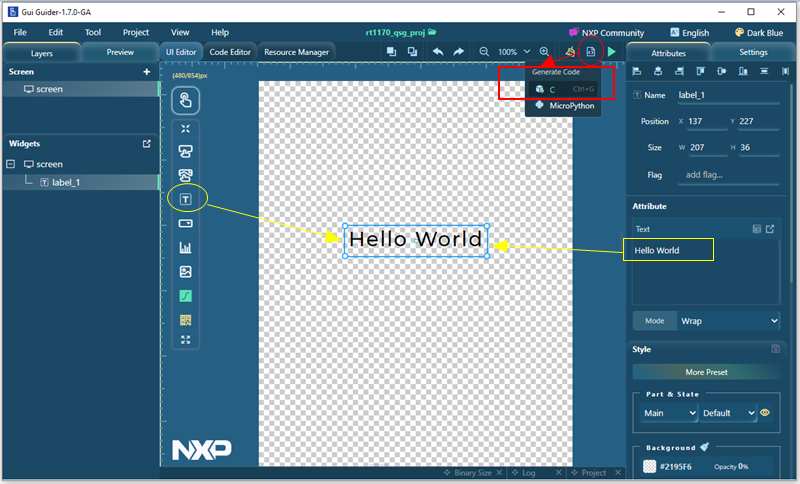Switch to the Resource Manager tab
The width and height of the screenshot is (800, 484).
296,52
